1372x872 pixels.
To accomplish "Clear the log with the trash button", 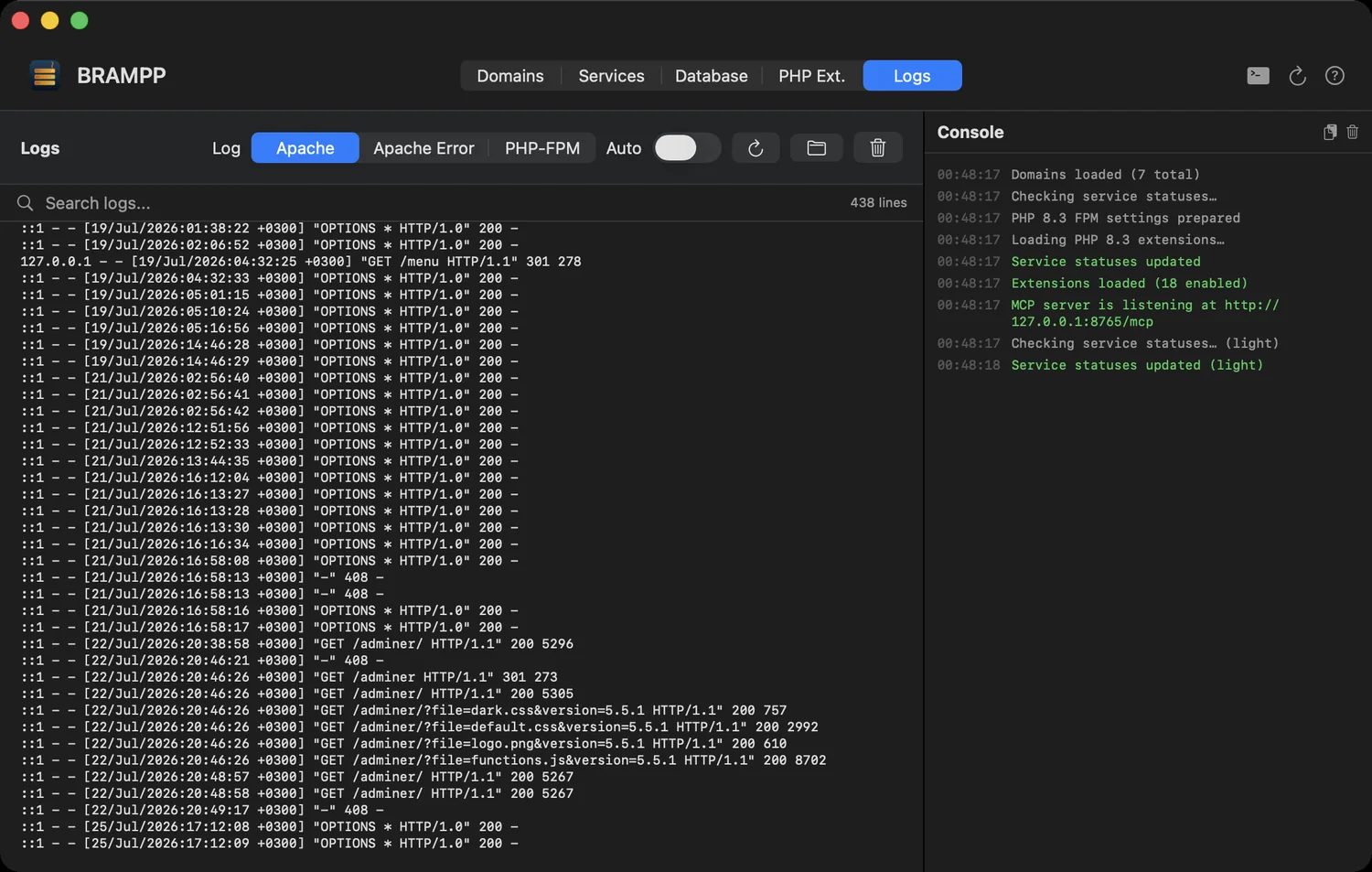I will [878, 148].
